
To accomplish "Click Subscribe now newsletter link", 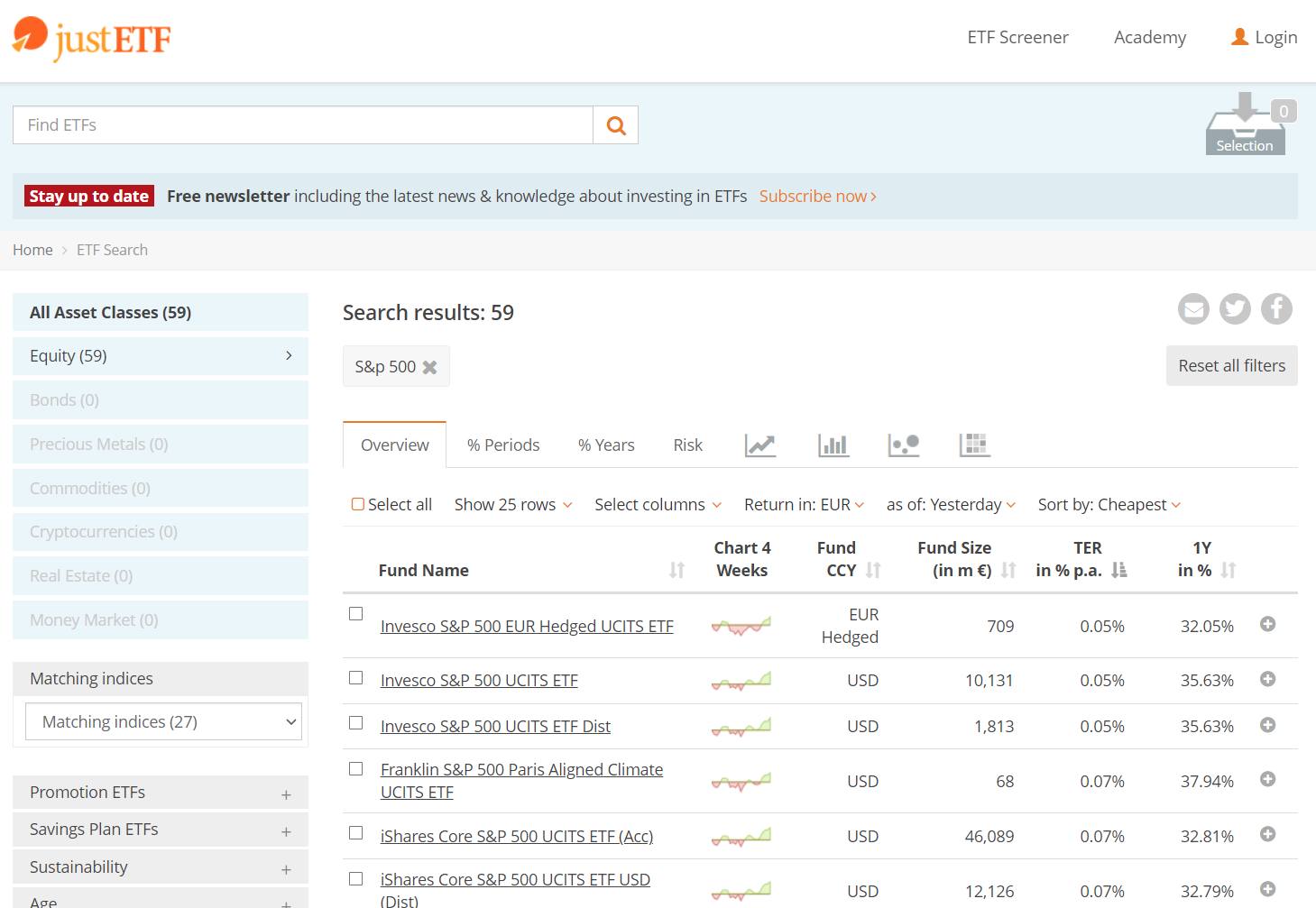I will [817, 196].
